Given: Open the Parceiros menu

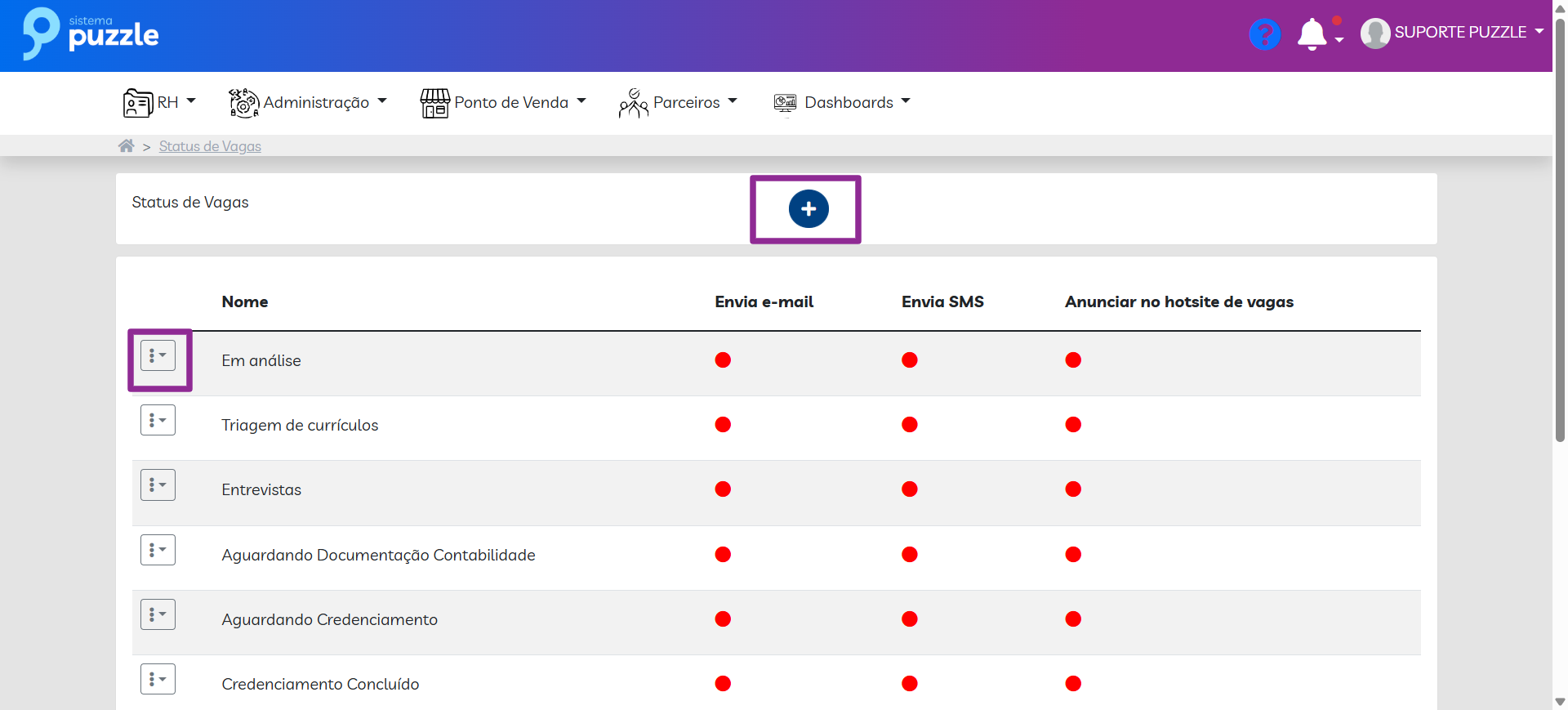Looking at the screenshot, I should [x=686, y=103].
